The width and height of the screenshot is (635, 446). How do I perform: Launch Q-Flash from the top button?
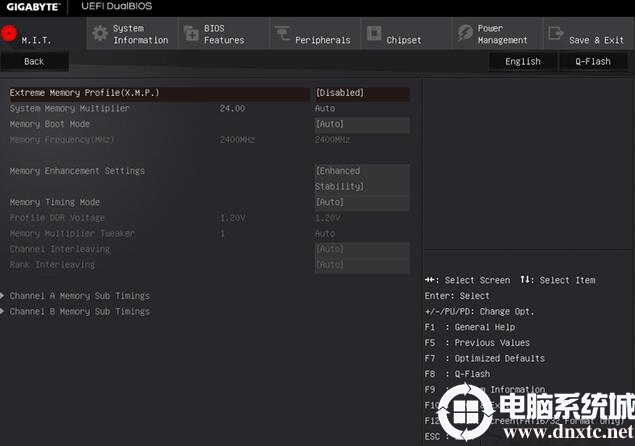593,62
